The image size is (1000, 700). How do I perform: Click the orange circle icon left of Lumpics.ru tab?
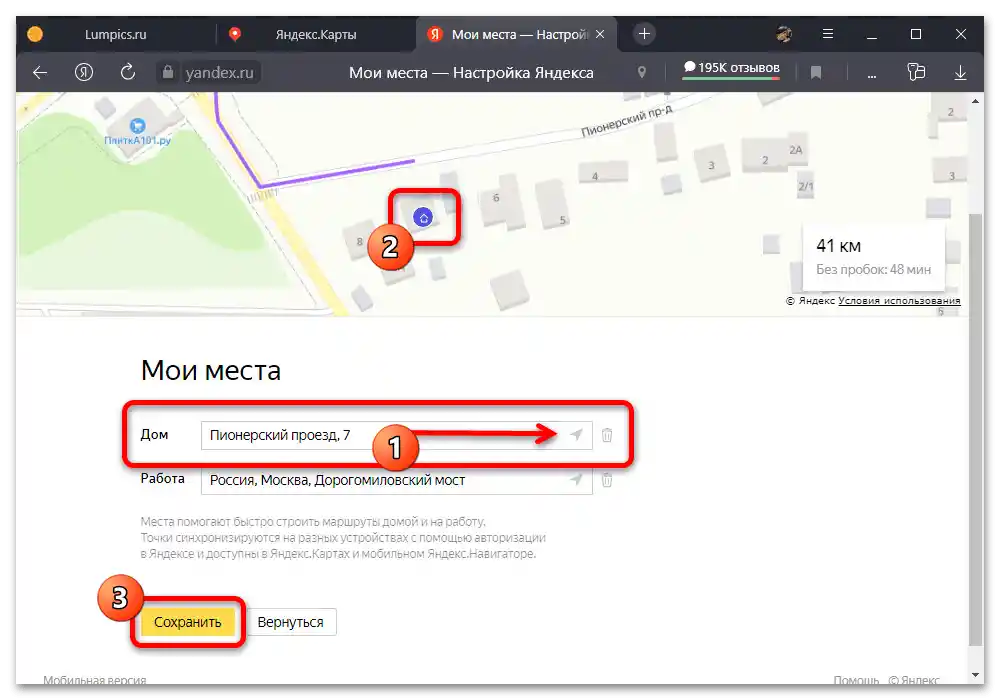click(35, 34)
